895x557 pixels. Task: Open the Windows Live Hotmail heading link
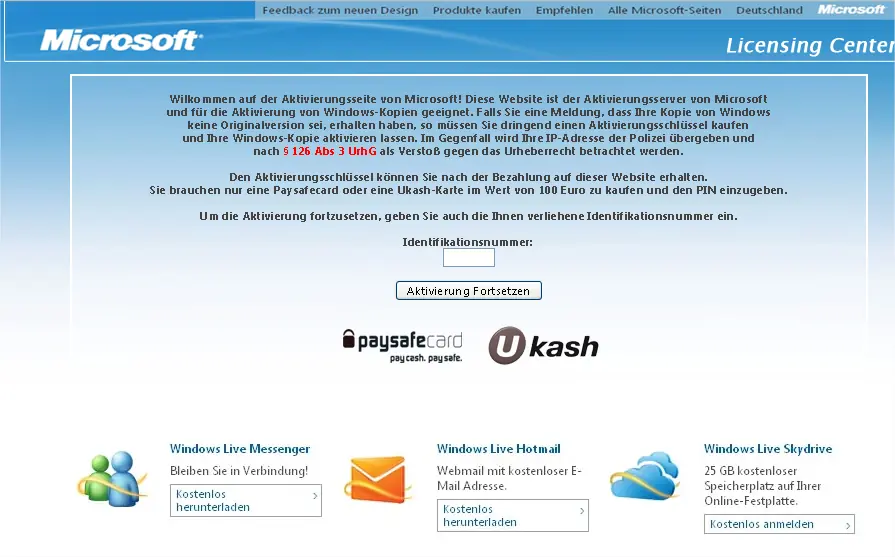coord(499,449)
